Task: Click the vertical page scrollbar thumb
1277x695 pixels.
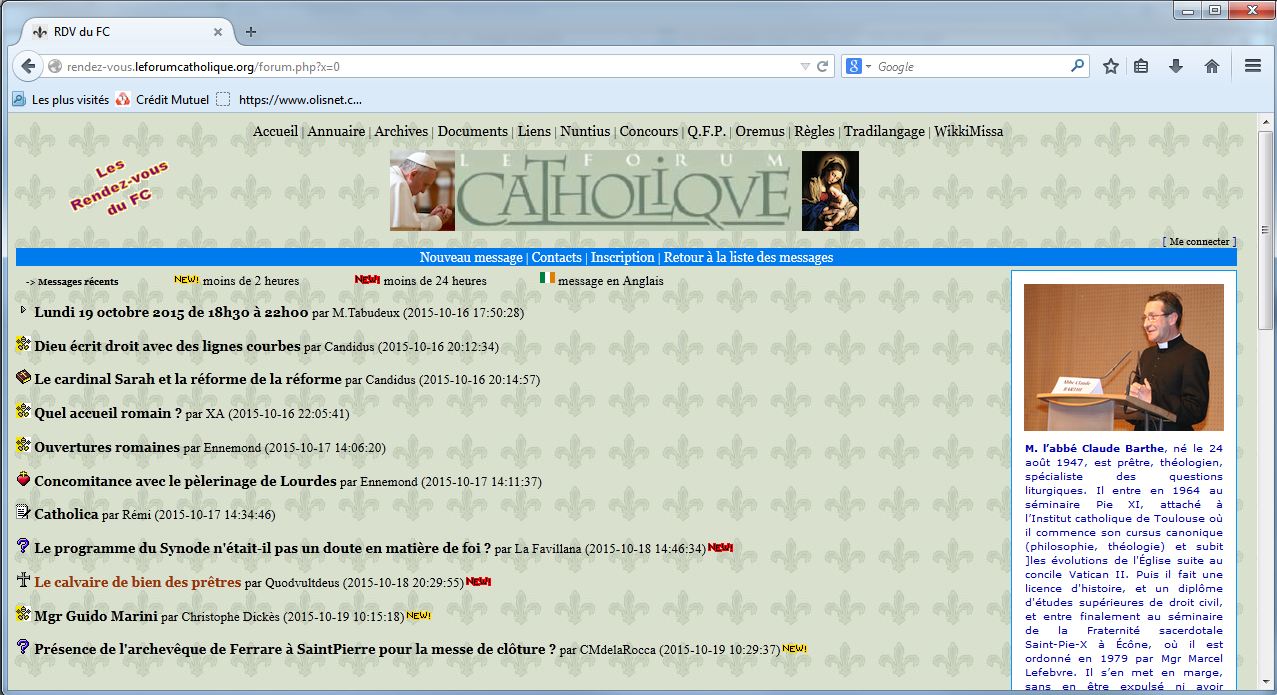Action: point(1266,230)
